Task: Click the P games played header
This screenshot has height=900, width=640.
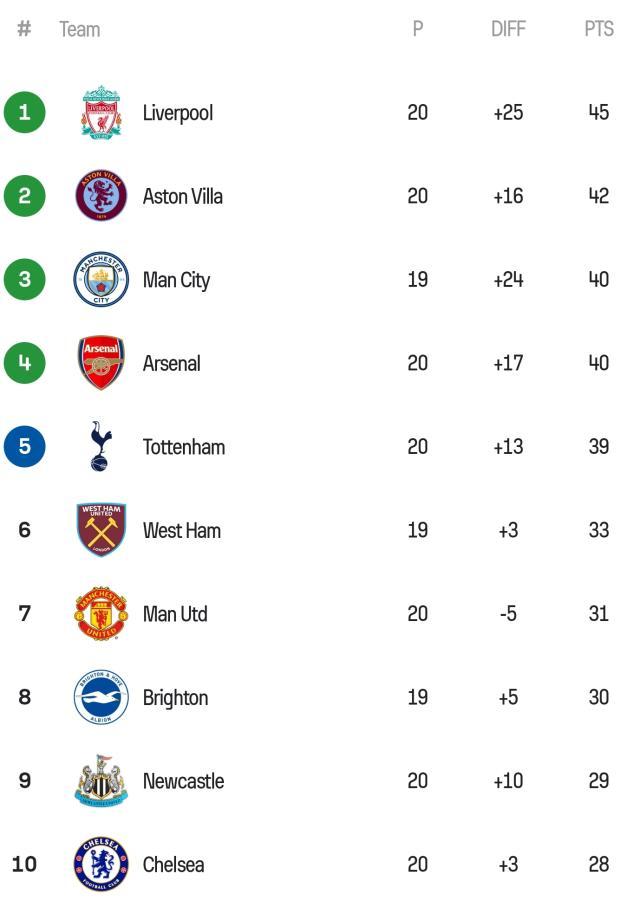Action: coord(417,29)
